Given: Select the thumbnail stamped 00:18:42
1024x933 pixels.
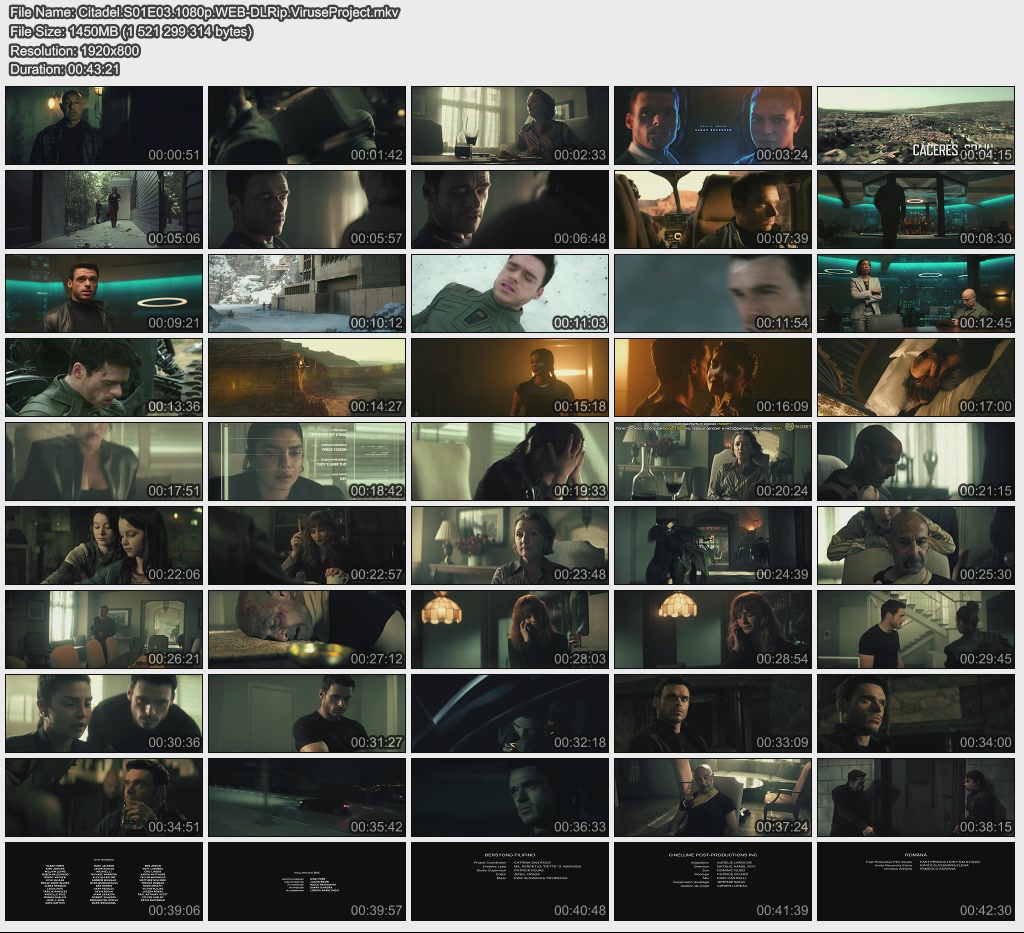Looking at the screenshot, I should tap(307, 462).
